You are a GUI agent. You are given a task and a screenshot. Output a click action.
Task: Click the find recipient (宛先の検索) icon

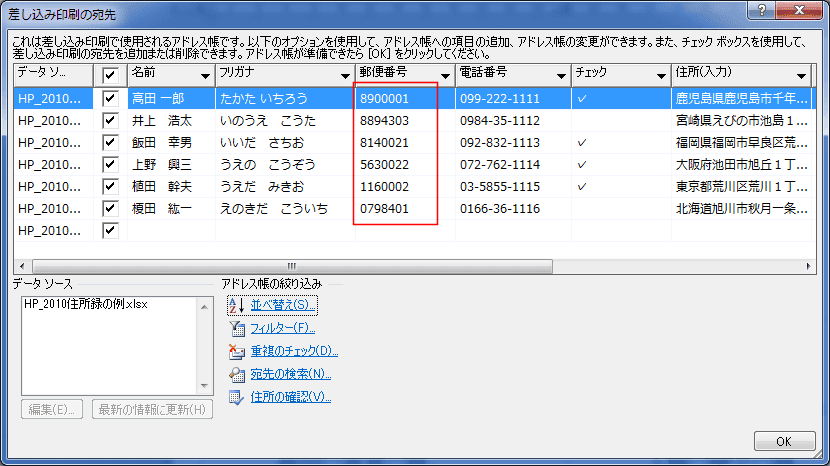(x=236, y=375)
